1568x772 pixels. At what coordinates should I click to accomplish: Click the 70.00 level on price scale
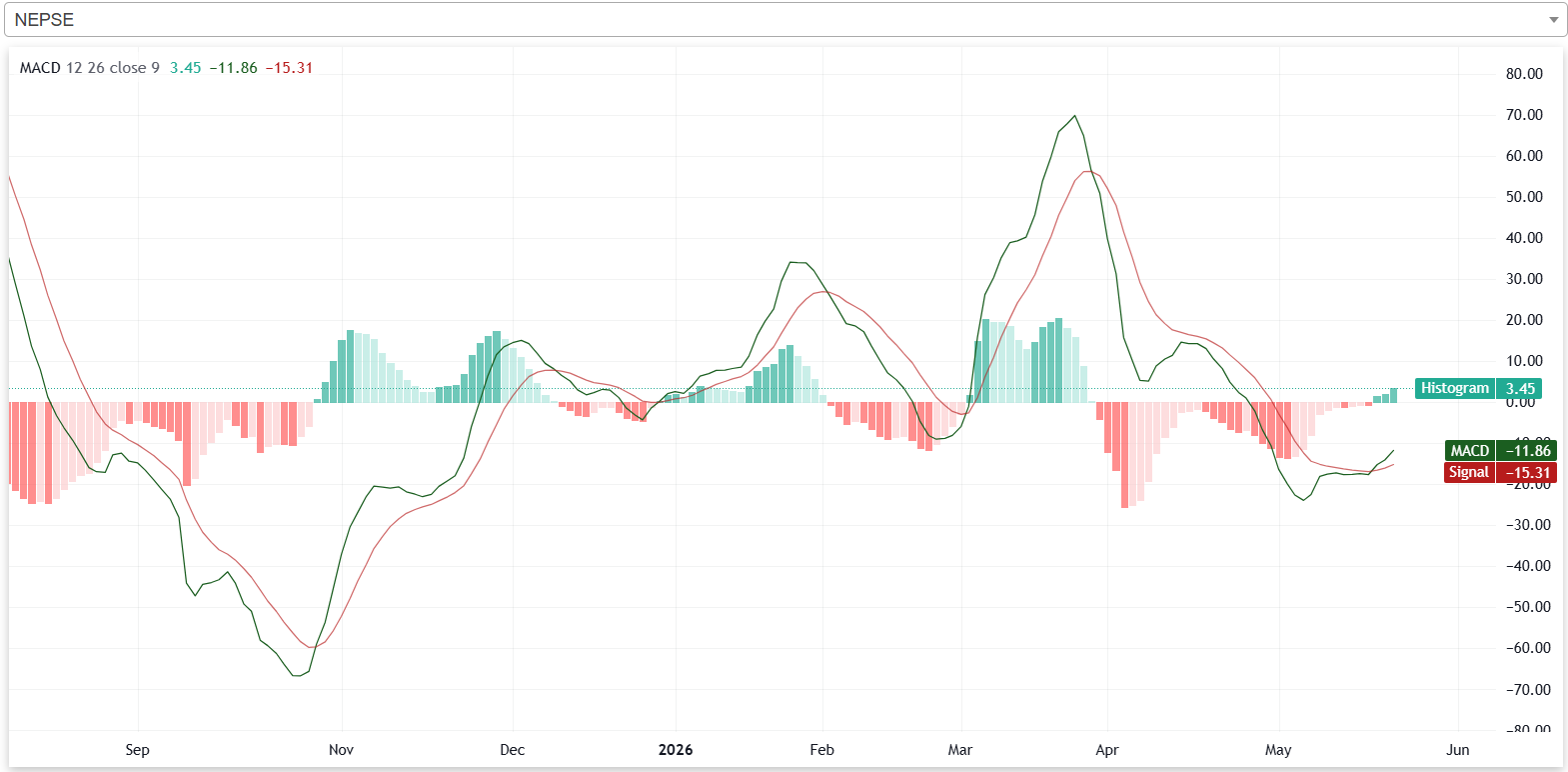pos(1524,115)
